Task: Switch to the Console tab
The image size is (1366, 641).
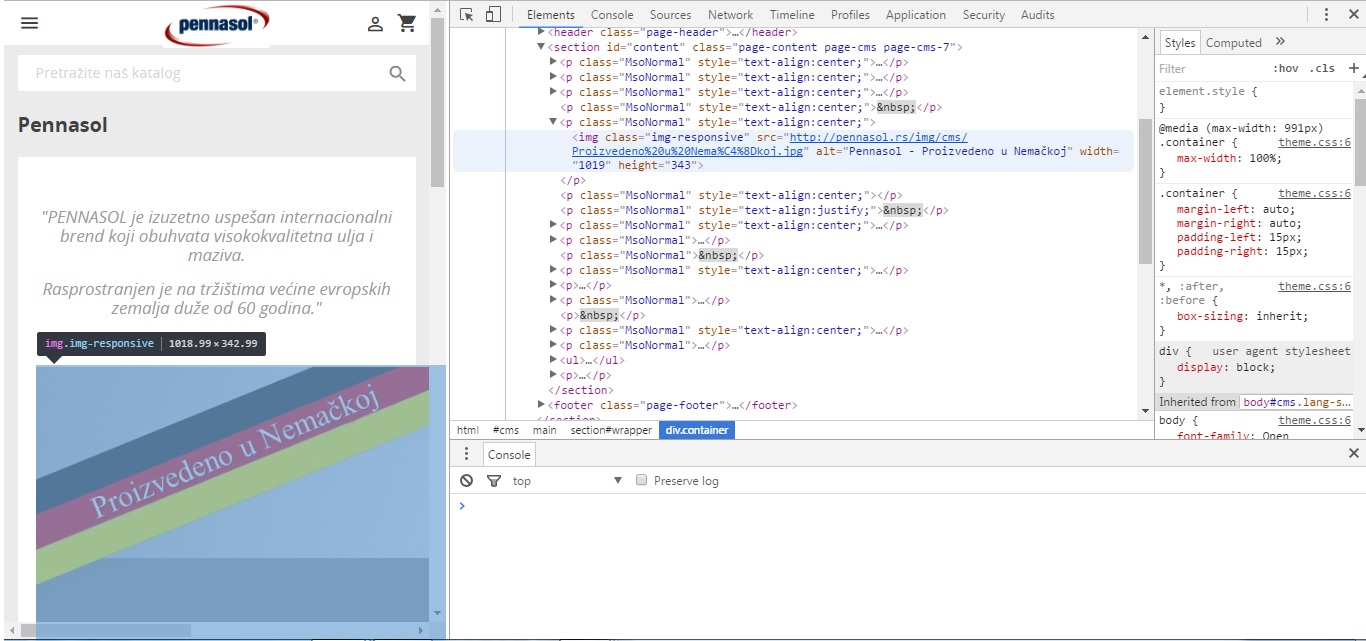Action: tap(612, 14)
